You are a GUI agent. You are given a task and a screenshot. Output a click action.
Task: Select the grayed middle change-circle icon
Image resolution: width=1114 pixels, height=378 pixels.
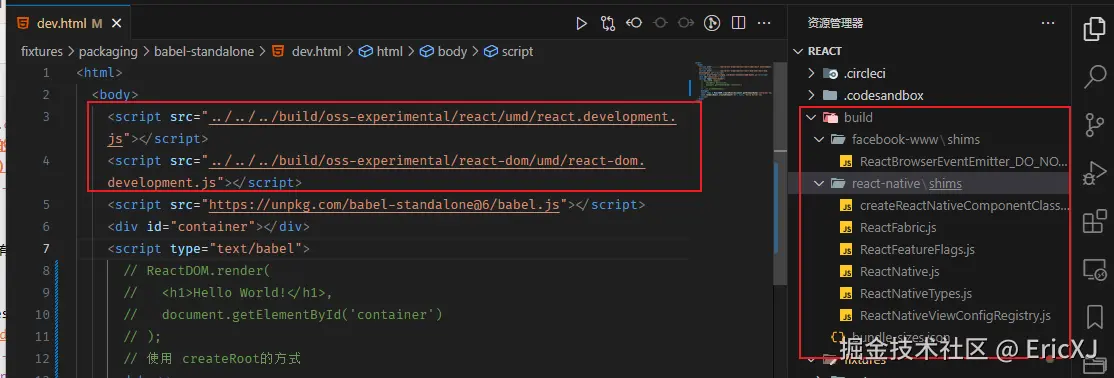click(660, 23)
